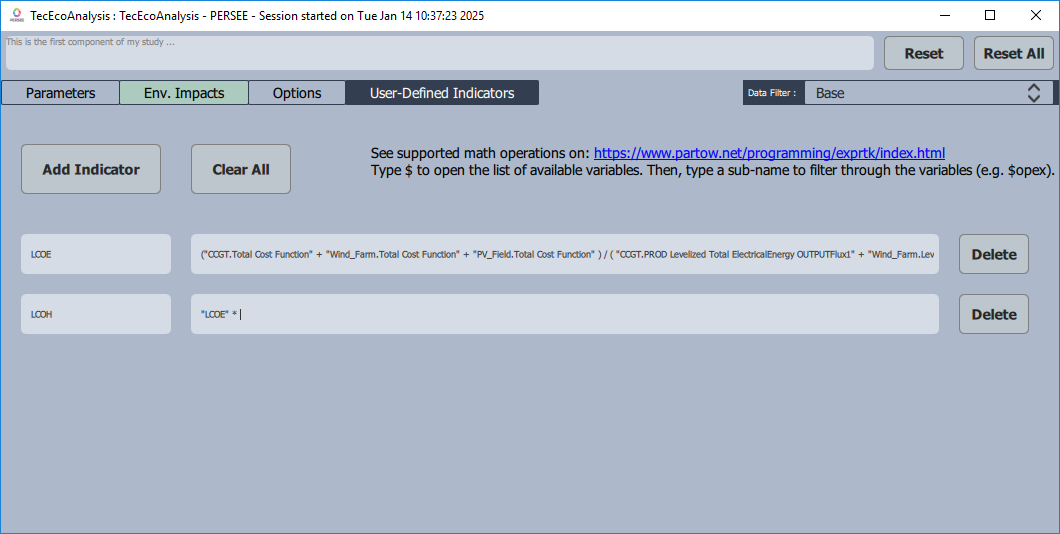Open the Parameters tab
This screenshot has height=534, width=1060.
tap(60, 93)
